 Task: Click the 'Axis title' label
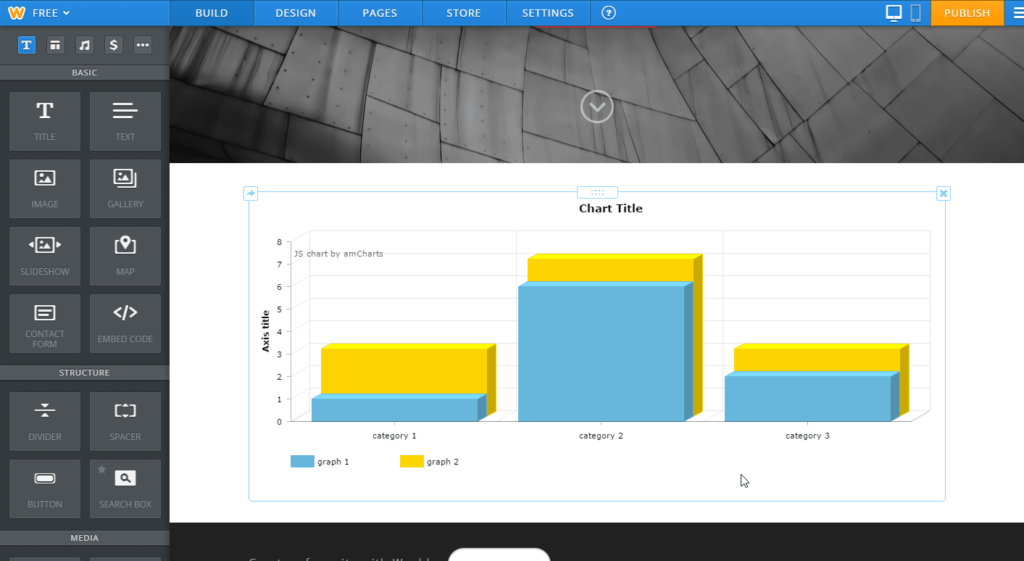click(265, 331)
